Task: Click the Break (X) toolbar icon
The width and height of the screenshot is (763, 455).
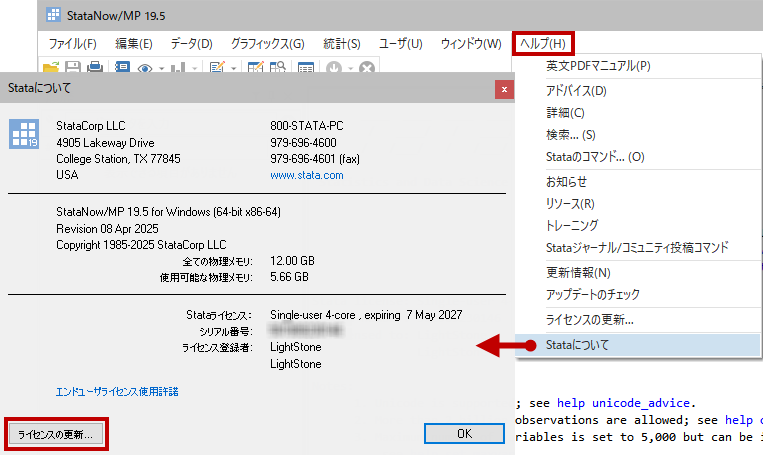Action: (367, 67)
